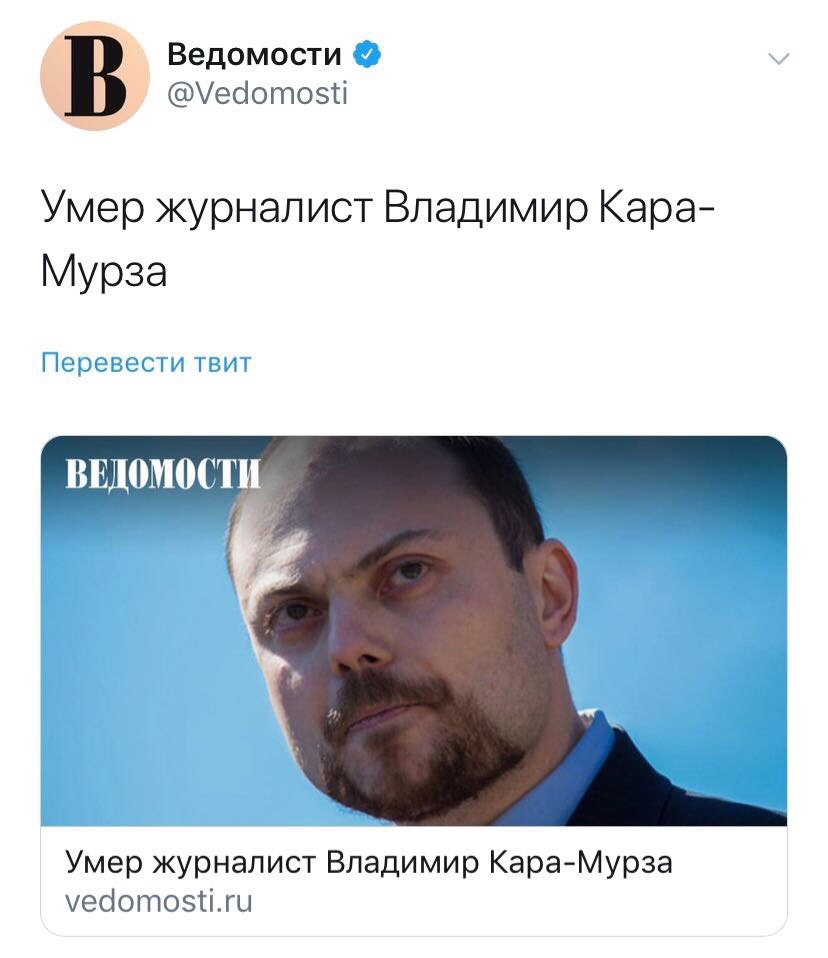The width and height of the screenshot is (828, 958).
Task: Open the Ведомости round profile avatar
Action: click(x=95, y=76)
